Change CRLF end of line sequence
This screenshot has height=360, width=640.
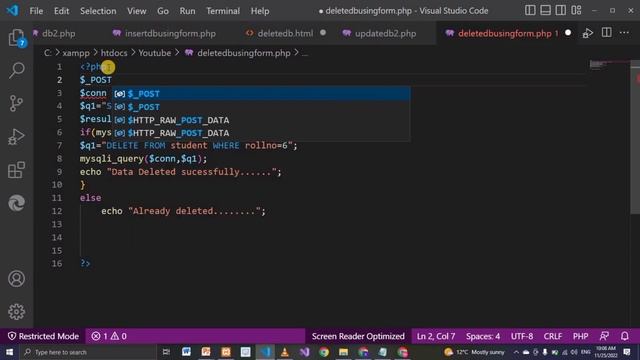pyautogui.click(x=553, y=336)
